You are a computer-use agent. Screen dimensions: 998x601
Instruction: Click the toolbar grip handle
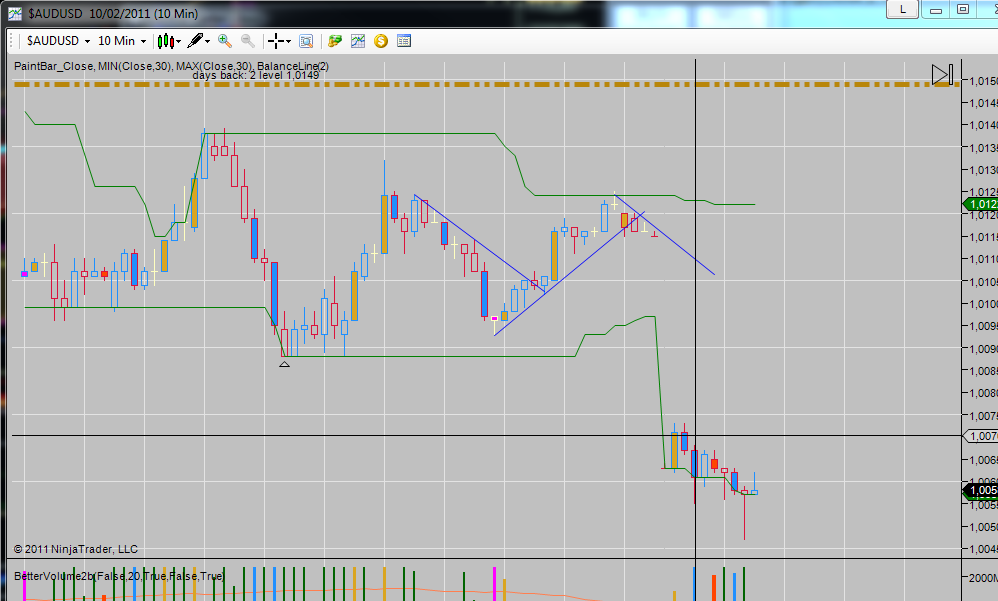coord(11,41)
